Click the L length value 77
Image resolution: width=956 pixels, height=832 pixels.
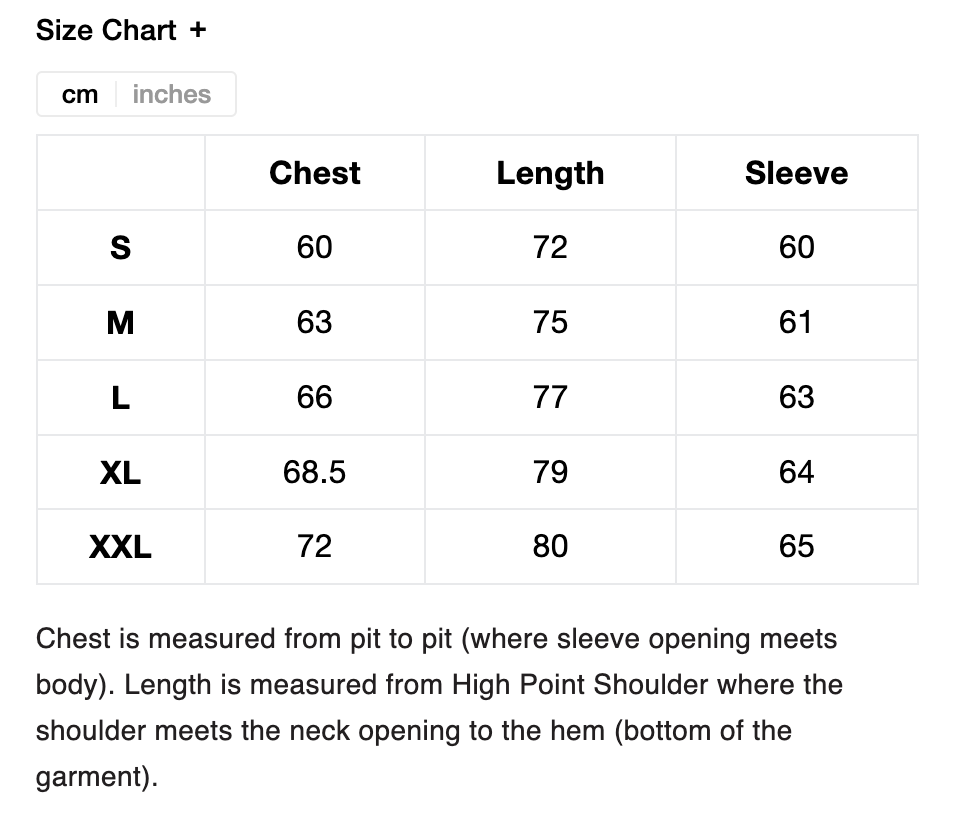point(550,397)
